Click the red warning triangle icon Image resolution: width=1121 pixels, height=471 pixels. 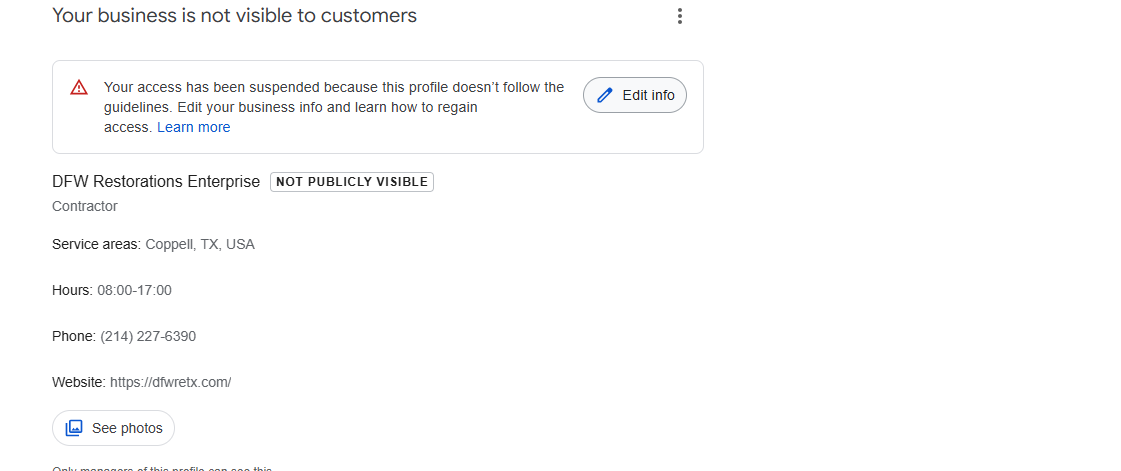pyautogui.click(x=79, y=88)
